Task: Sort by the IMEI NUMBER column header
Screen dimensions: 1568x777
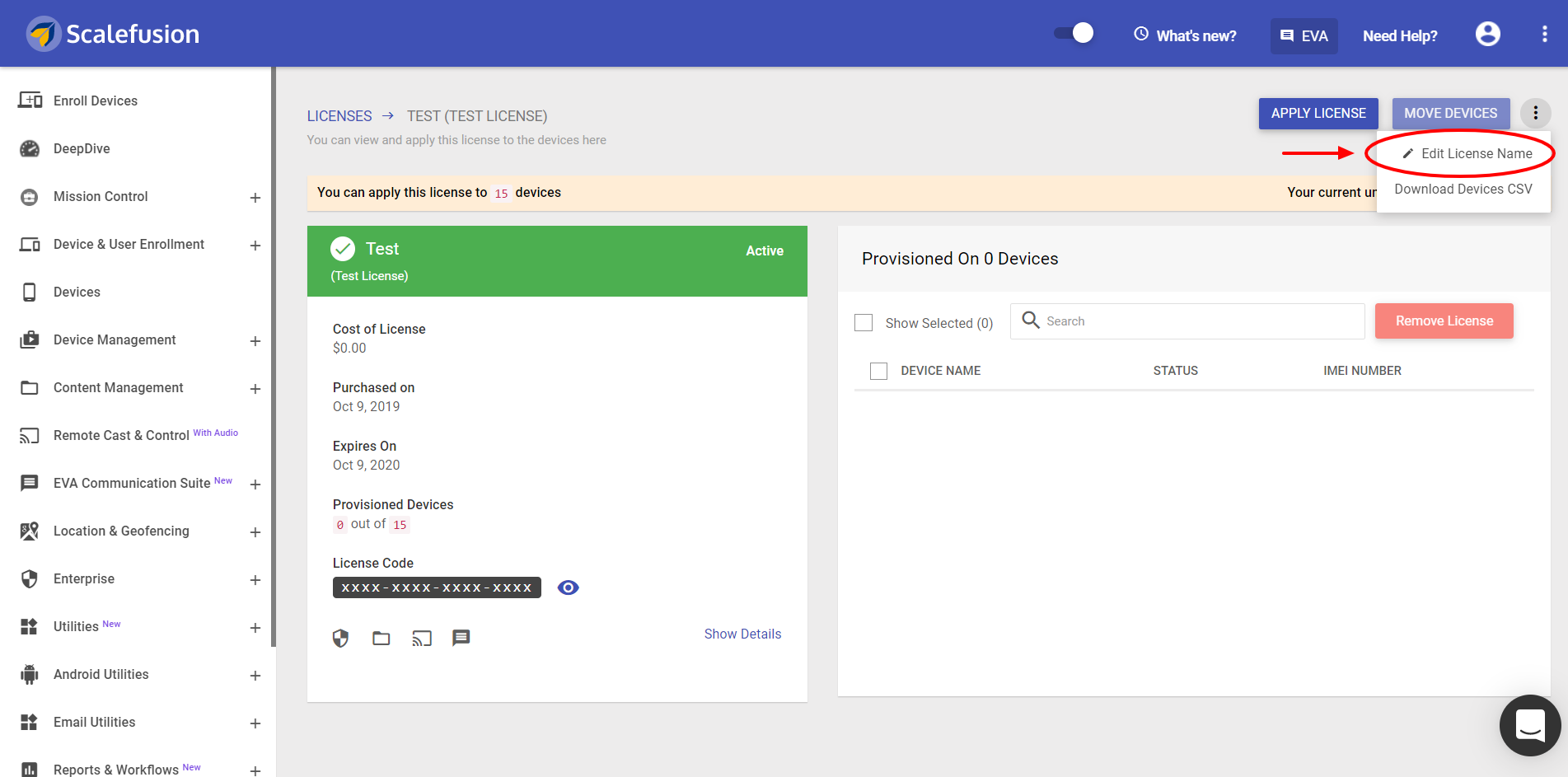Action: (1362, 371)
